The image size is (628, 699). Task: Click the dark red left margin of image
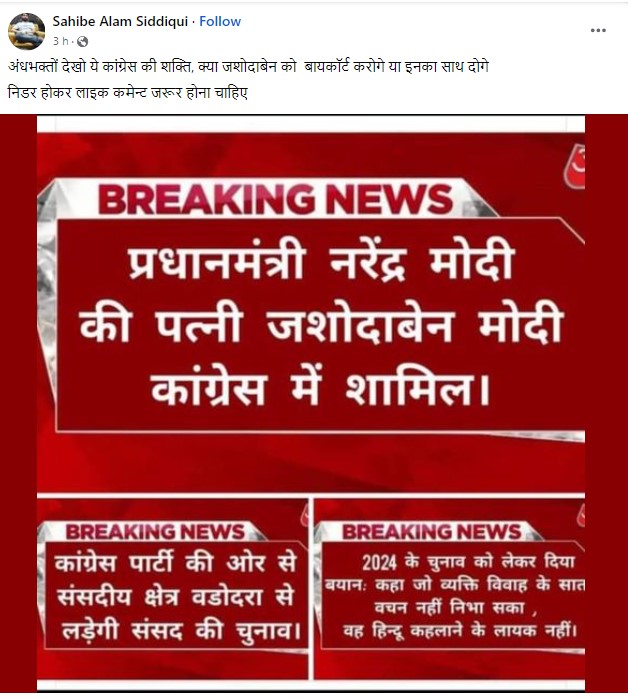18,401
